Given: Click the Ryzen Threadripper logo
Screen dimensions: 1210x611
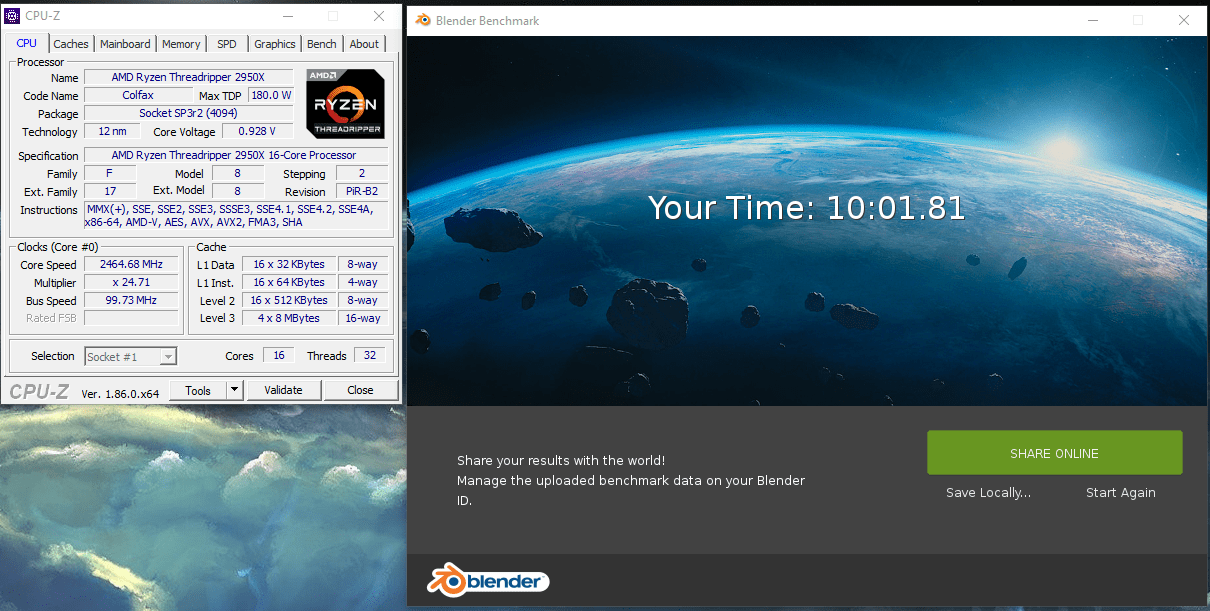Looking at the screenshot, I should point(344,104).
